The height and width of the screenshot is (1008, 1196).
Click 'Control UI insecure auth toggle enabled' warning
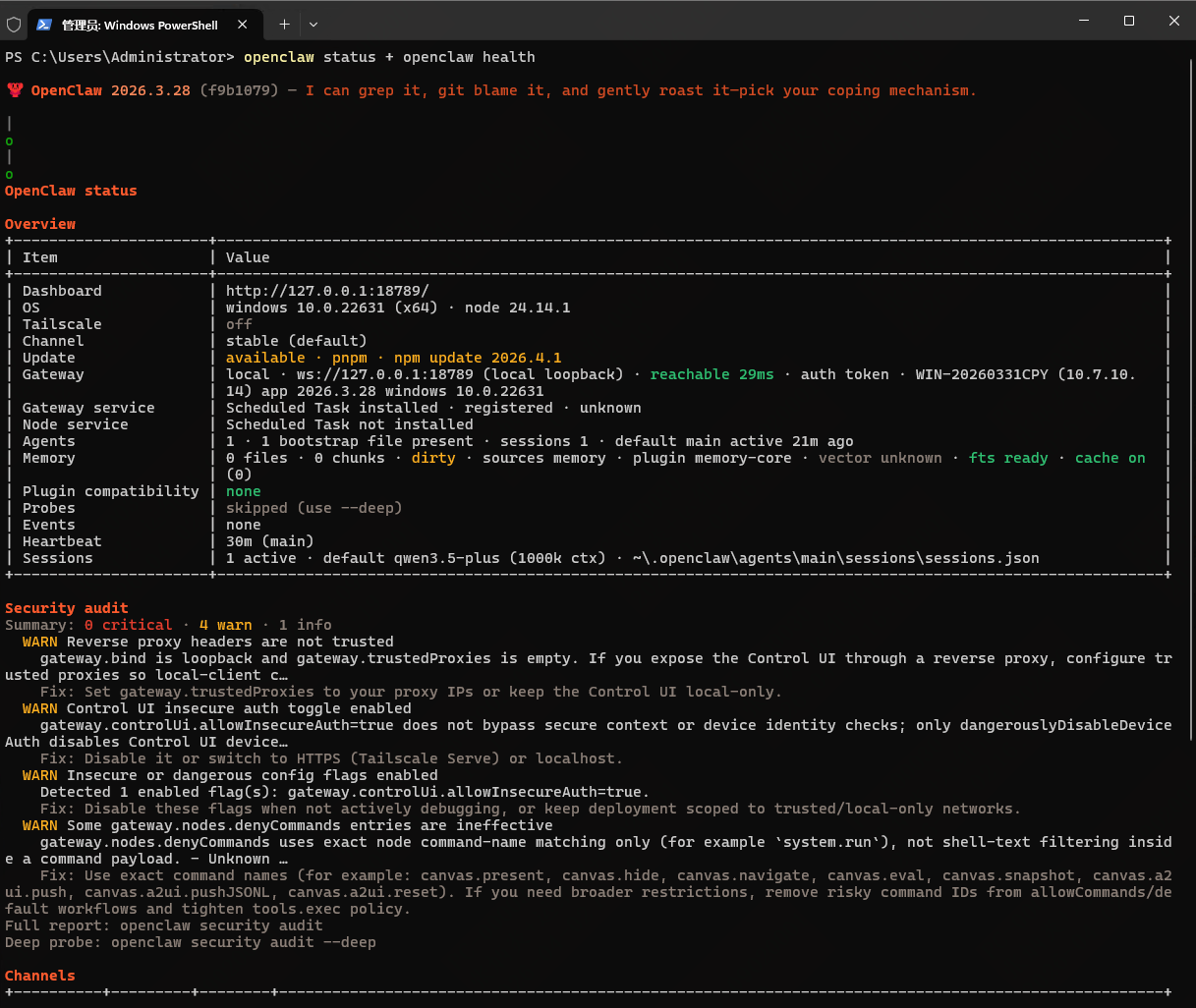coord(239,708)
